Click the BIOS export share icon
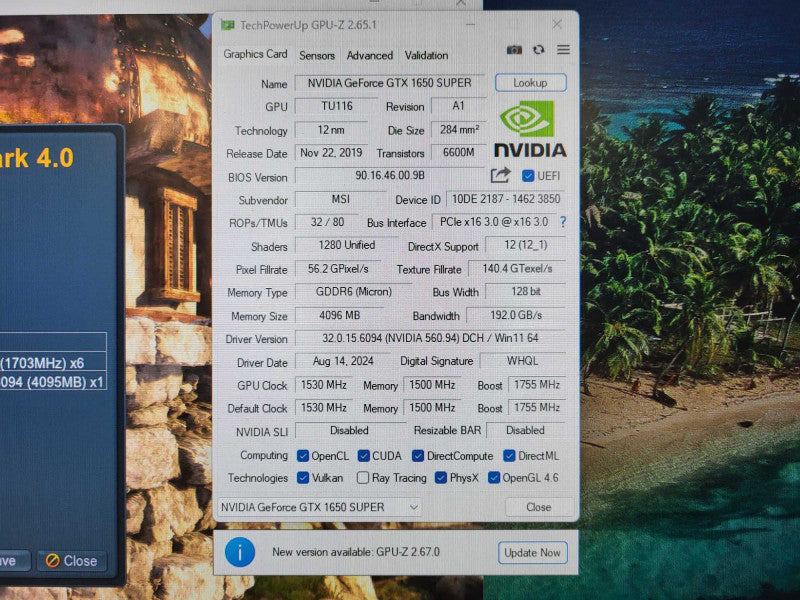The width and height of the screenshot is (800, 600). pyautogui.click(x=501, y=175)
